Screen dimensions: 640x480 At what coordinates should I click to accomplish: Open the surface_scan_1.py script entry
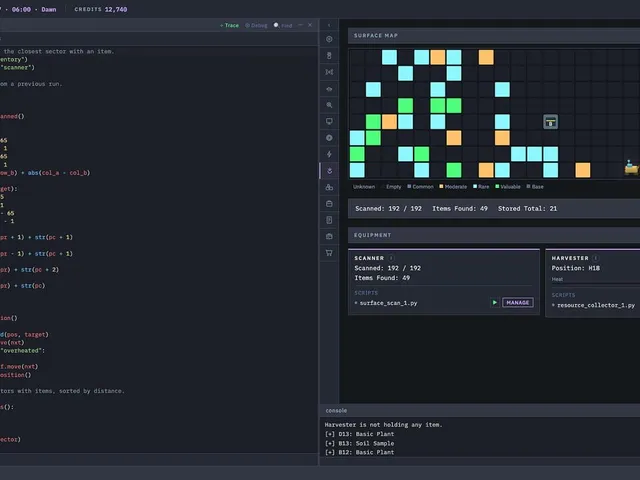click(388, 303)
